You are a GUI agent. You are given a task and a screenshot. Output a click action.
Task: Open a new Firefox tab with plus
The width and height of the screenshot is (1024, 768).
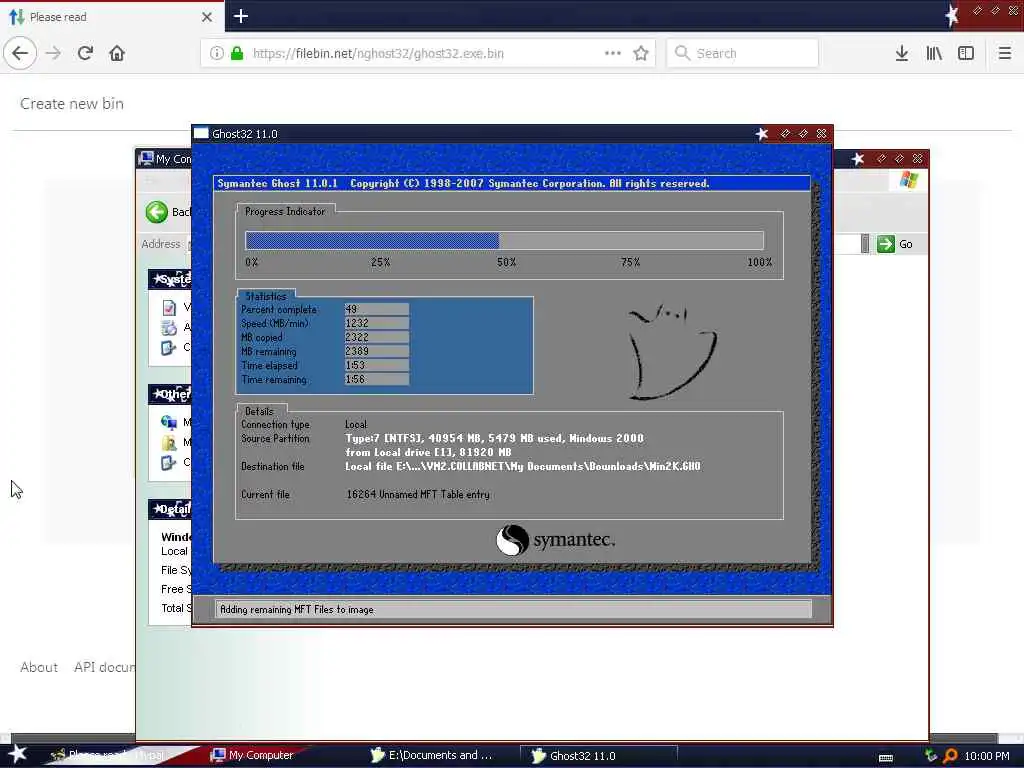[241, 16]
